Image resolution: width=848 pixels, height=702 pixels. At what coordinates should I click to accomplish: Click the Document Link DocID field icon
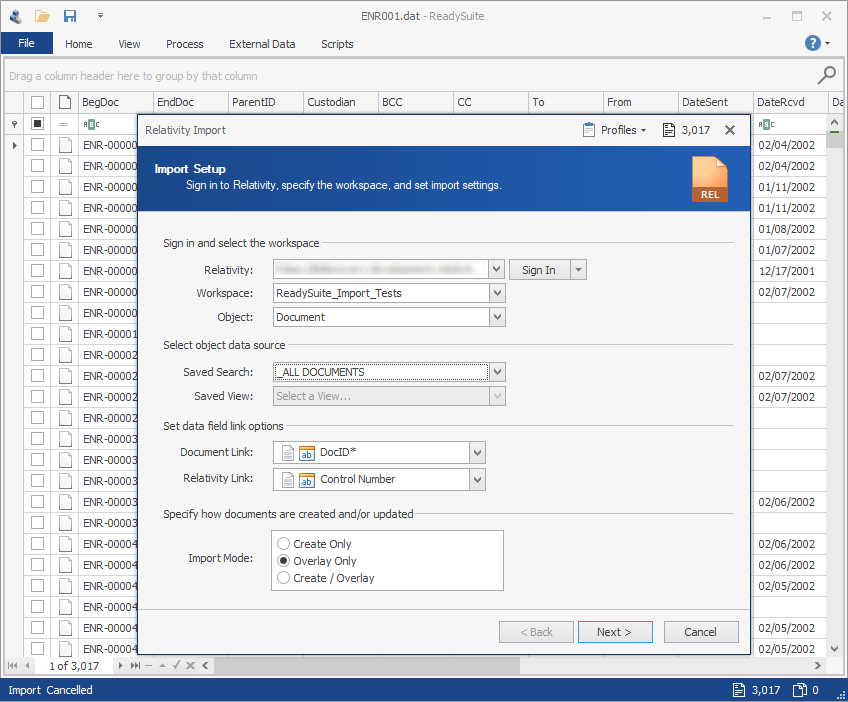tap(307, 453)
